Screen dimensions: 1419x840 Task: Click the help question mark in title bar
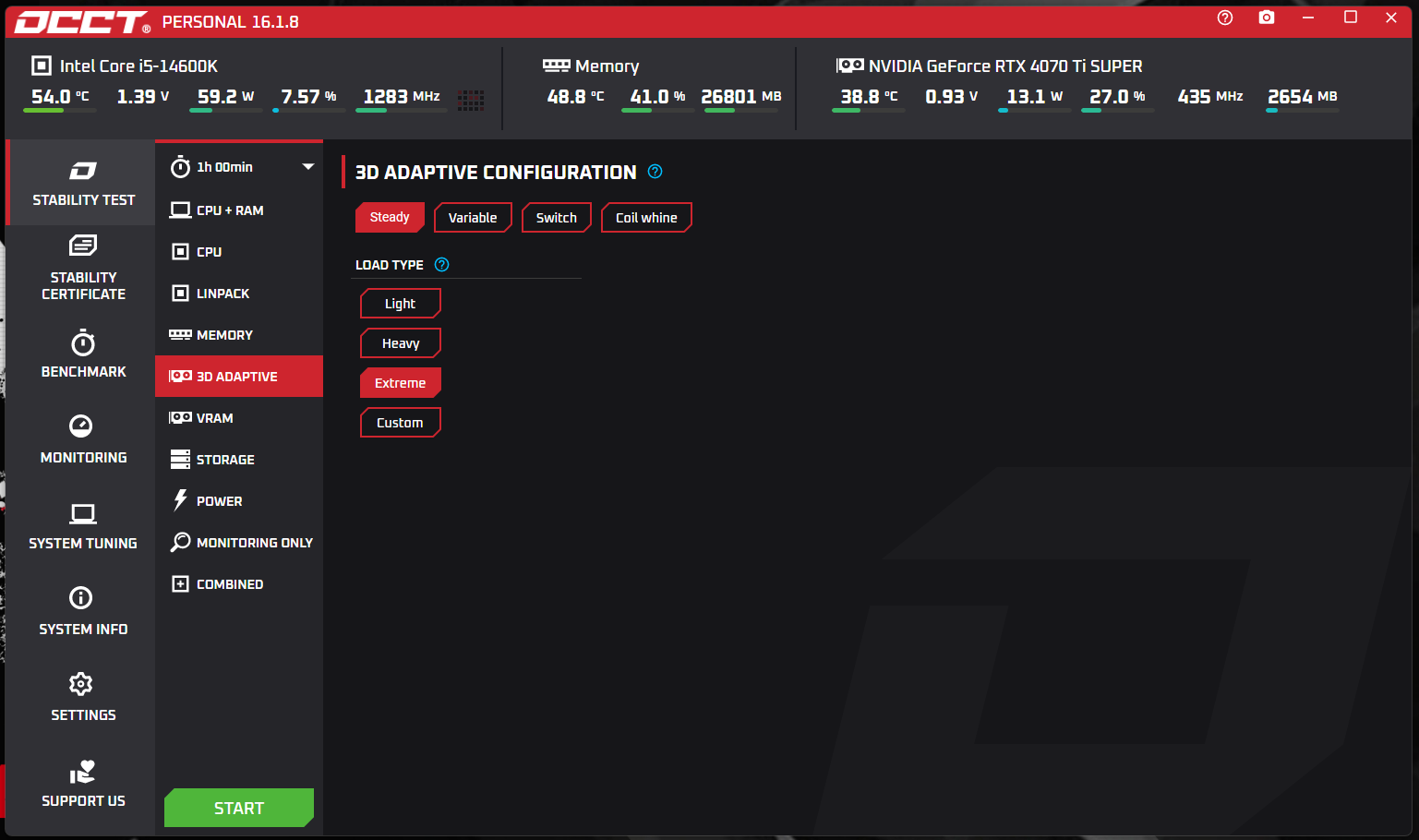[x=1225, y=18]
